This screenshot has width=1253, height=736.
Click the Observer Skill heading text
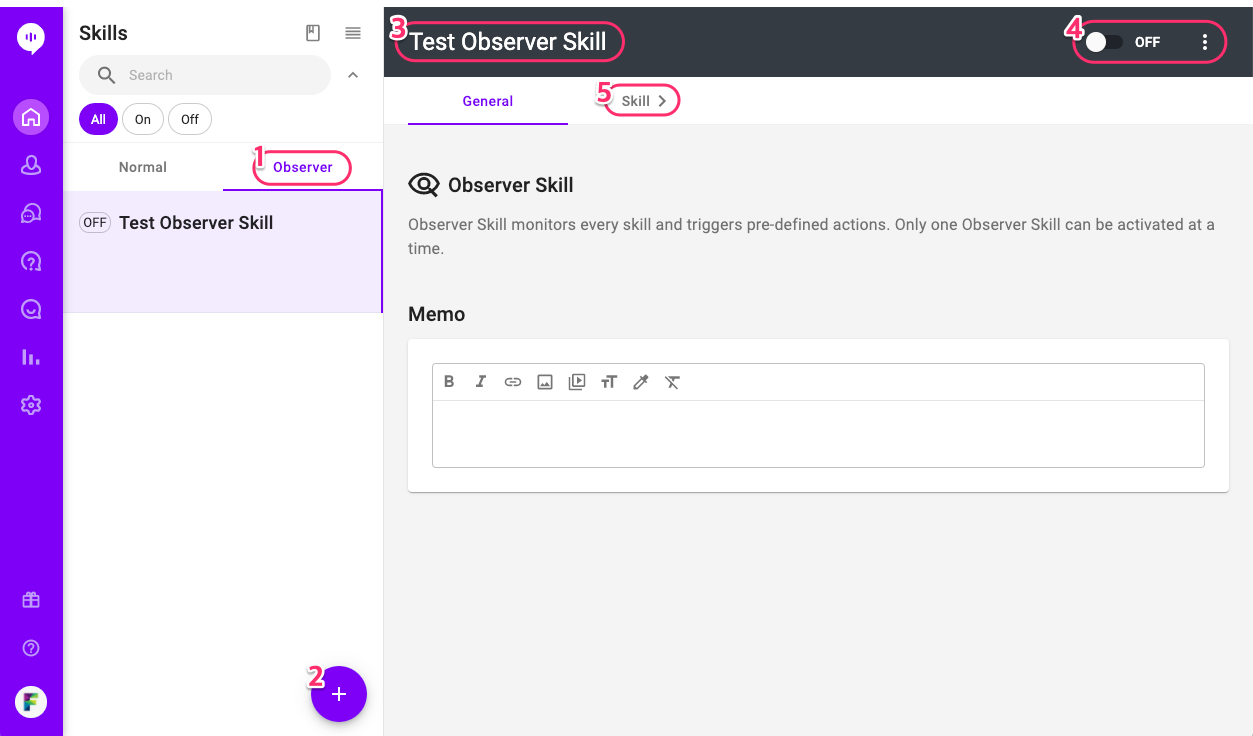pos(511,185)
